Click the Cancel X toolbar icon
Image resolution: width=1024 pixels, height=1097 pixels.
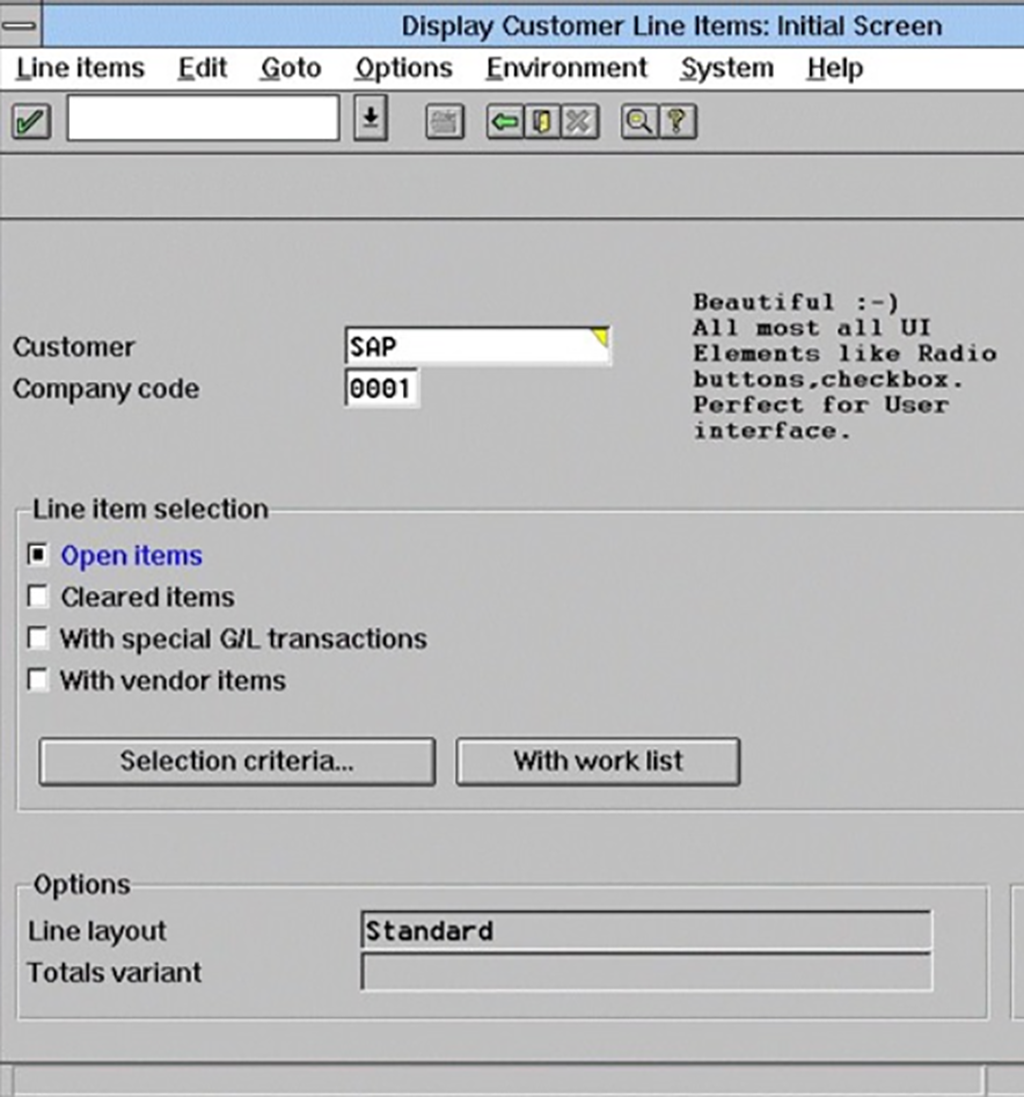coord(579,122)
